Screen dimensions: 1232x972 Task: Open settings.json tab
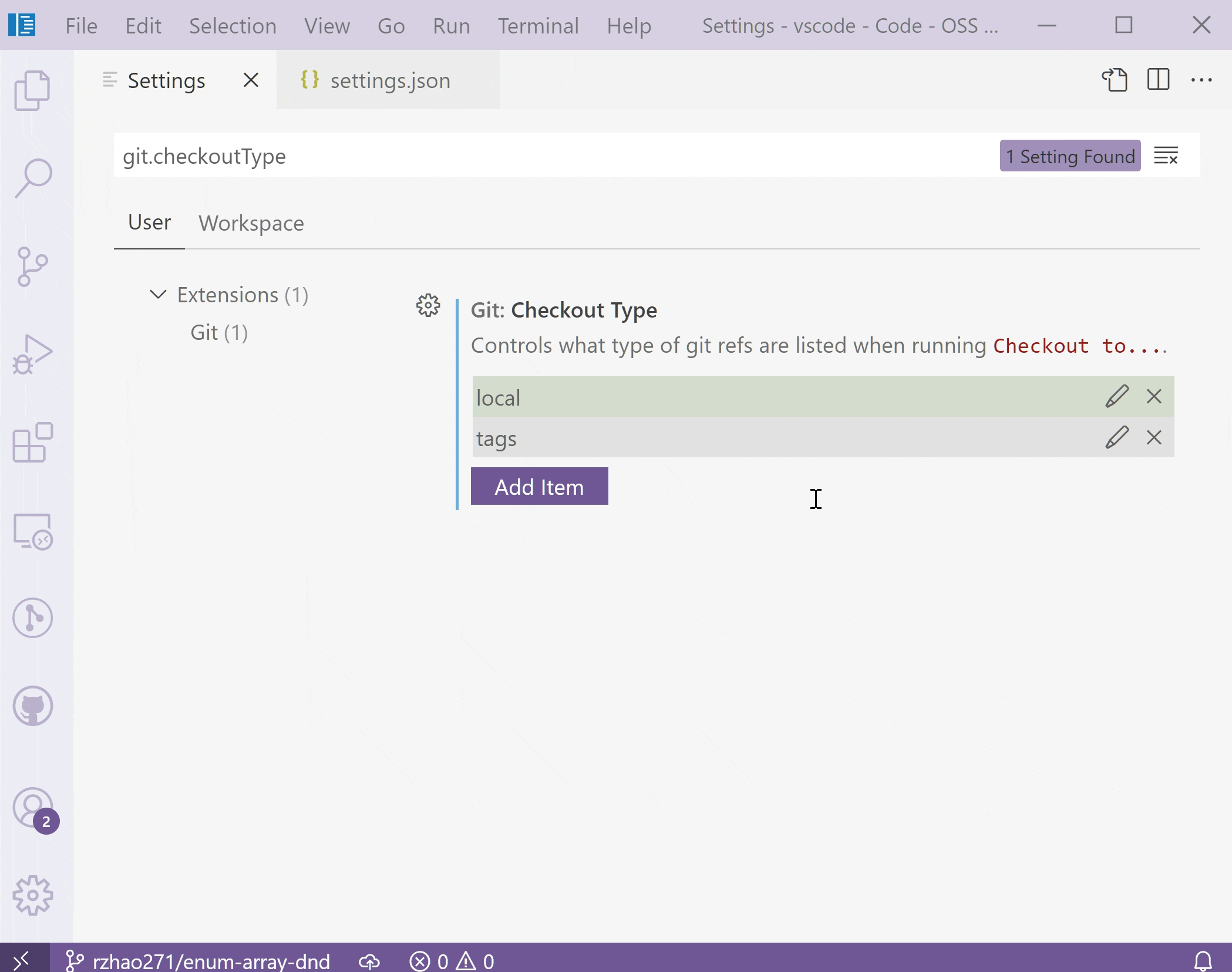point(388,79)
